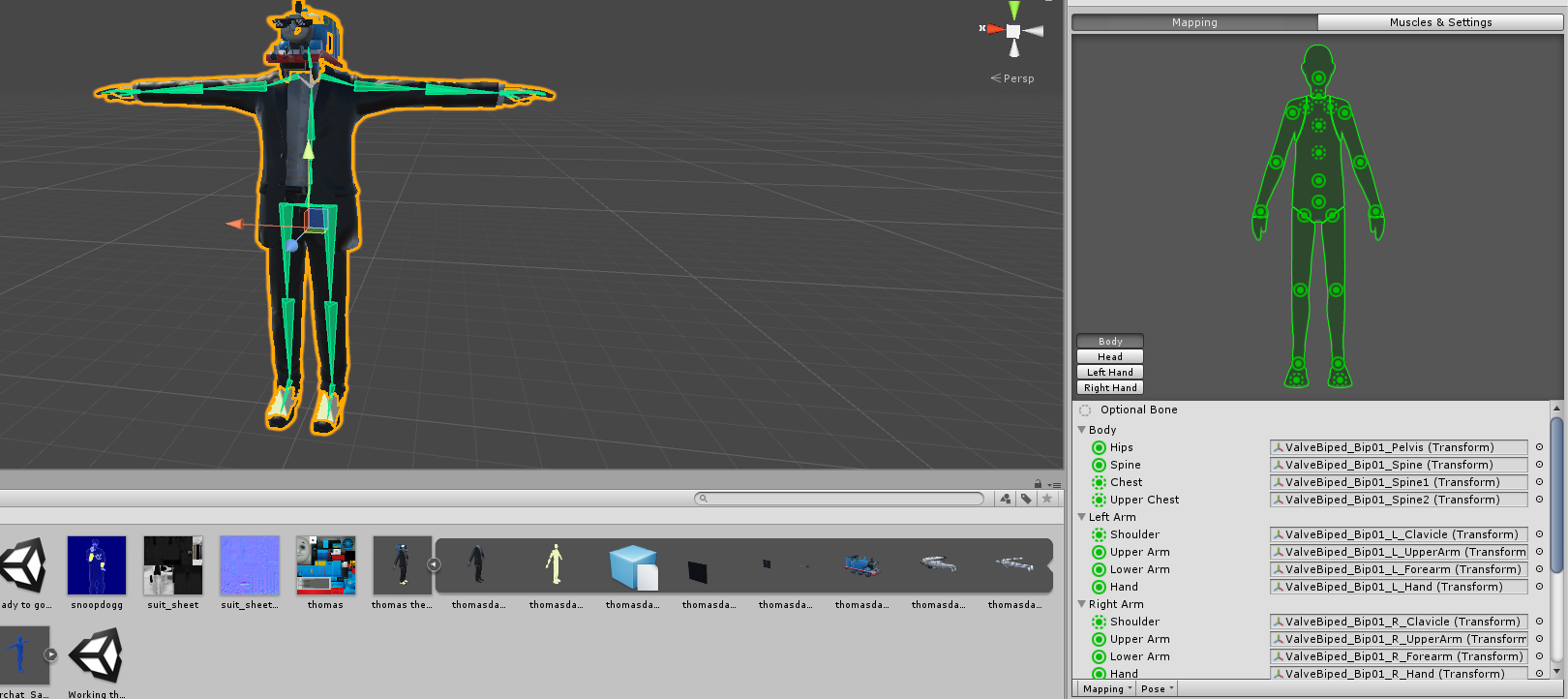Collapse the Left Arm bone section
Screen dimensions: 1568x699
(1082, 517)
